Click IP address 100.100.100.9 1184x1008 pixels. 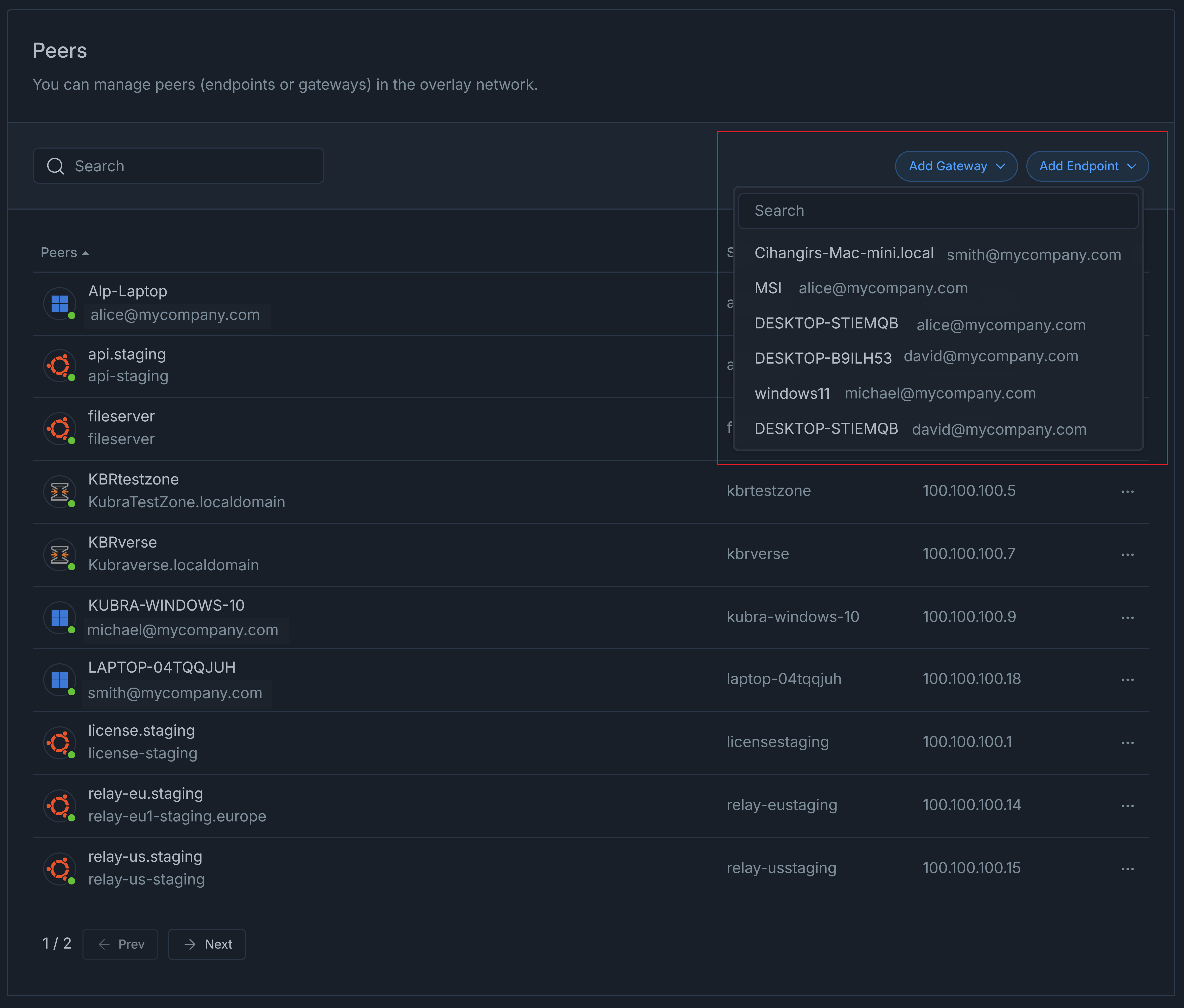[969, 617]
